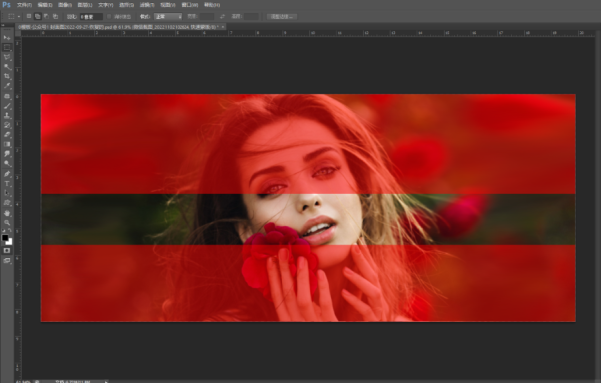Open the status bar info arrow menu
Viewport: 601px width, 383px height.
tap(106, 381)
